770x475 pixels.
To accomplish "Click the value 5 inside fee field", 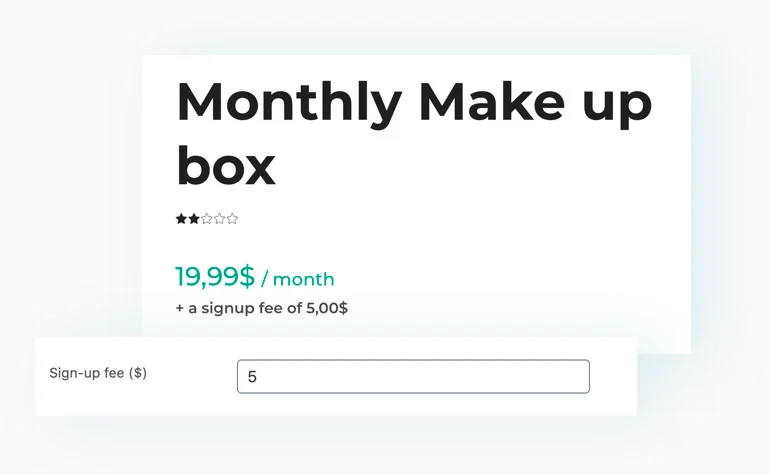I will [252, 377].
